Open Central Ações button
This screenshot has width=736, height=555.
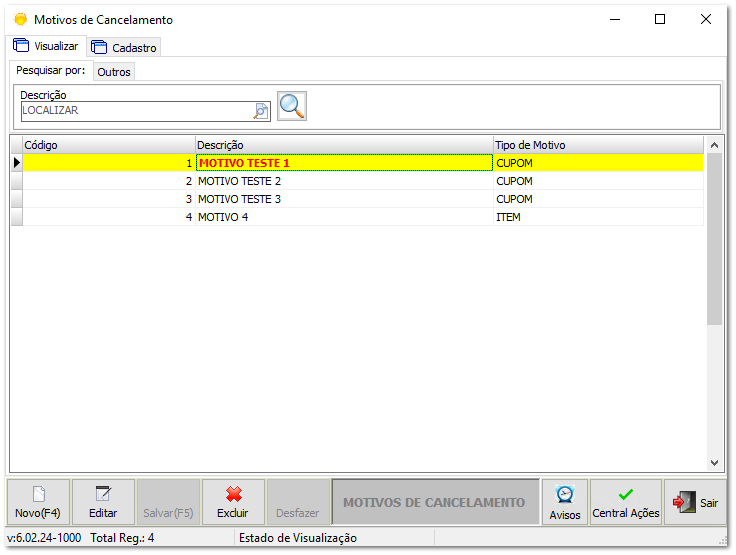coord(626,502)
